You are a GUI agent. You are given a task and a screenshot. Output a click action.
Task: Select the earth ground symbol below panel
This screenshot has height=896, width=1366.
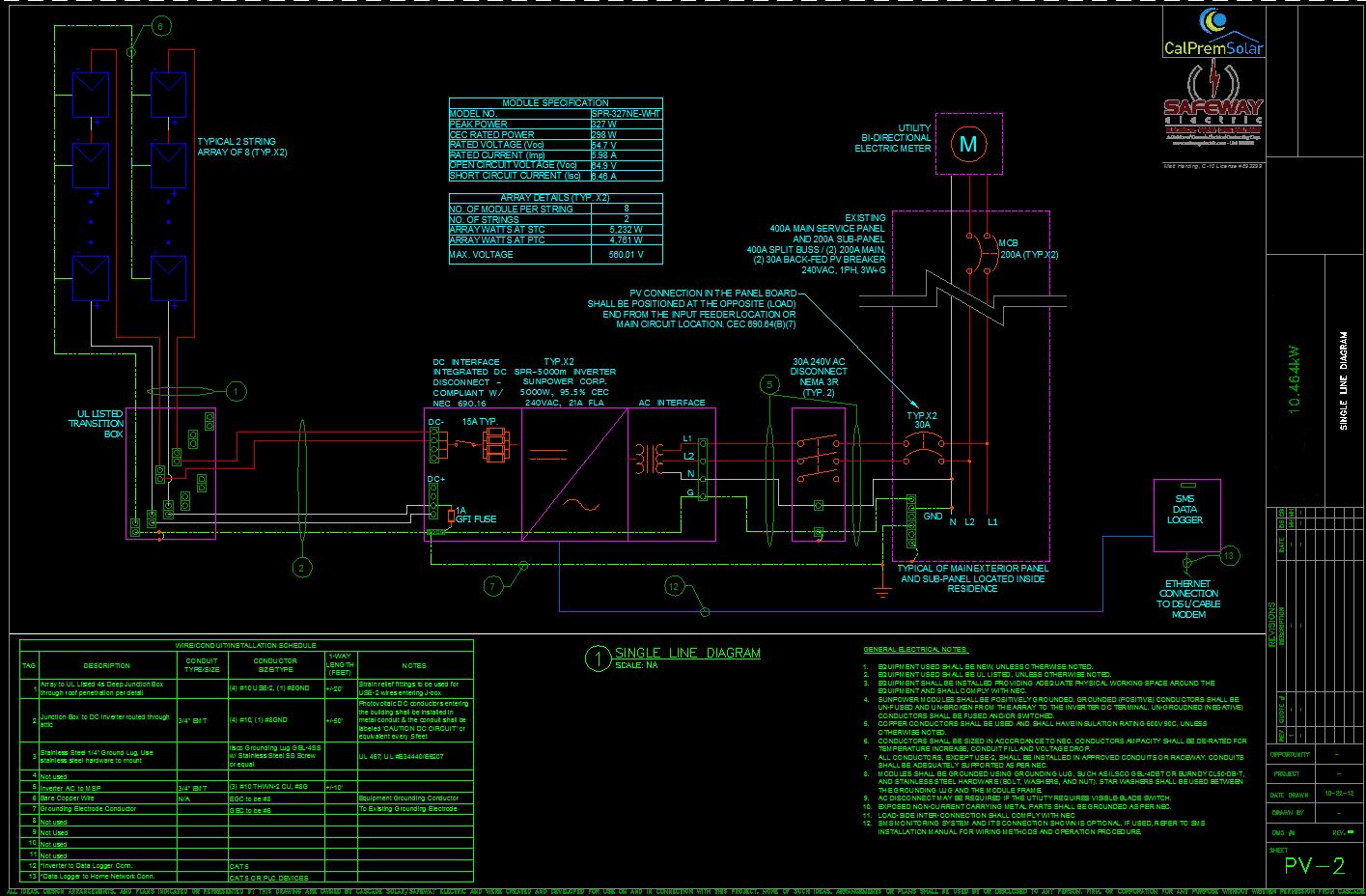(x=880, y=589)
